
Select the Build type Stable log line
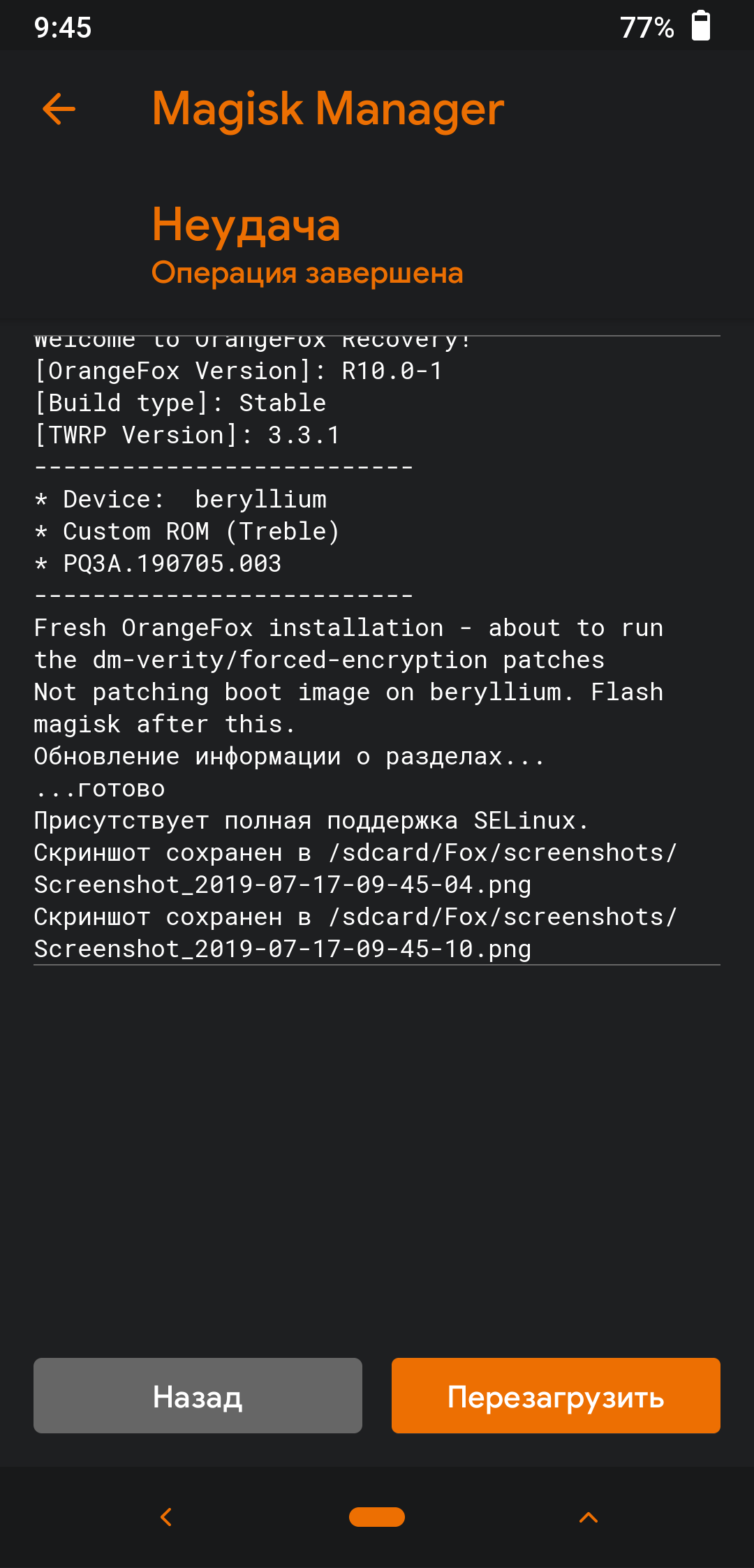[x=180, y=403]
